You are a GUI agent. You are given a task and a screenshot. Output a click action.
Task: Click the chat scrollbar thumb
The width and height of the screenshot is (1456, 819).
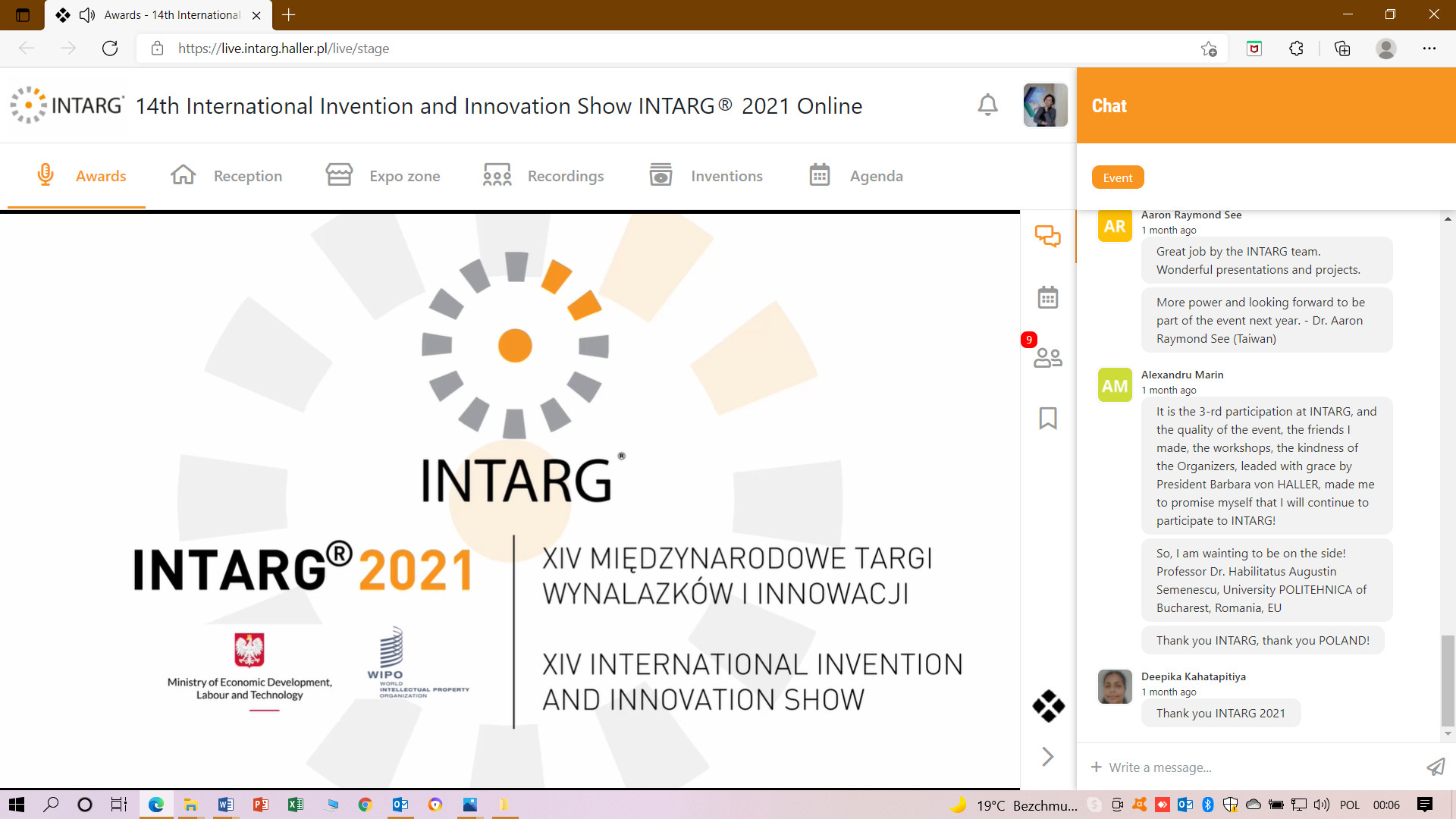point(1448,680)
